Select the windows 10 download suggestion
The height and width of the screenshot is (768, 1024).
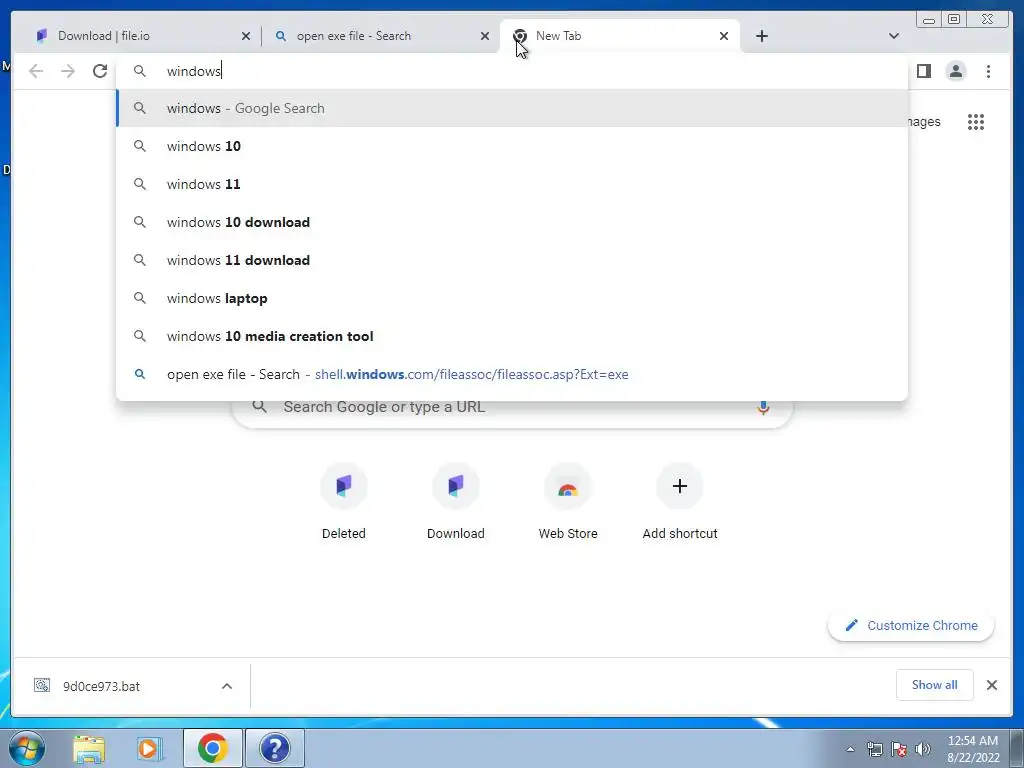512,222
